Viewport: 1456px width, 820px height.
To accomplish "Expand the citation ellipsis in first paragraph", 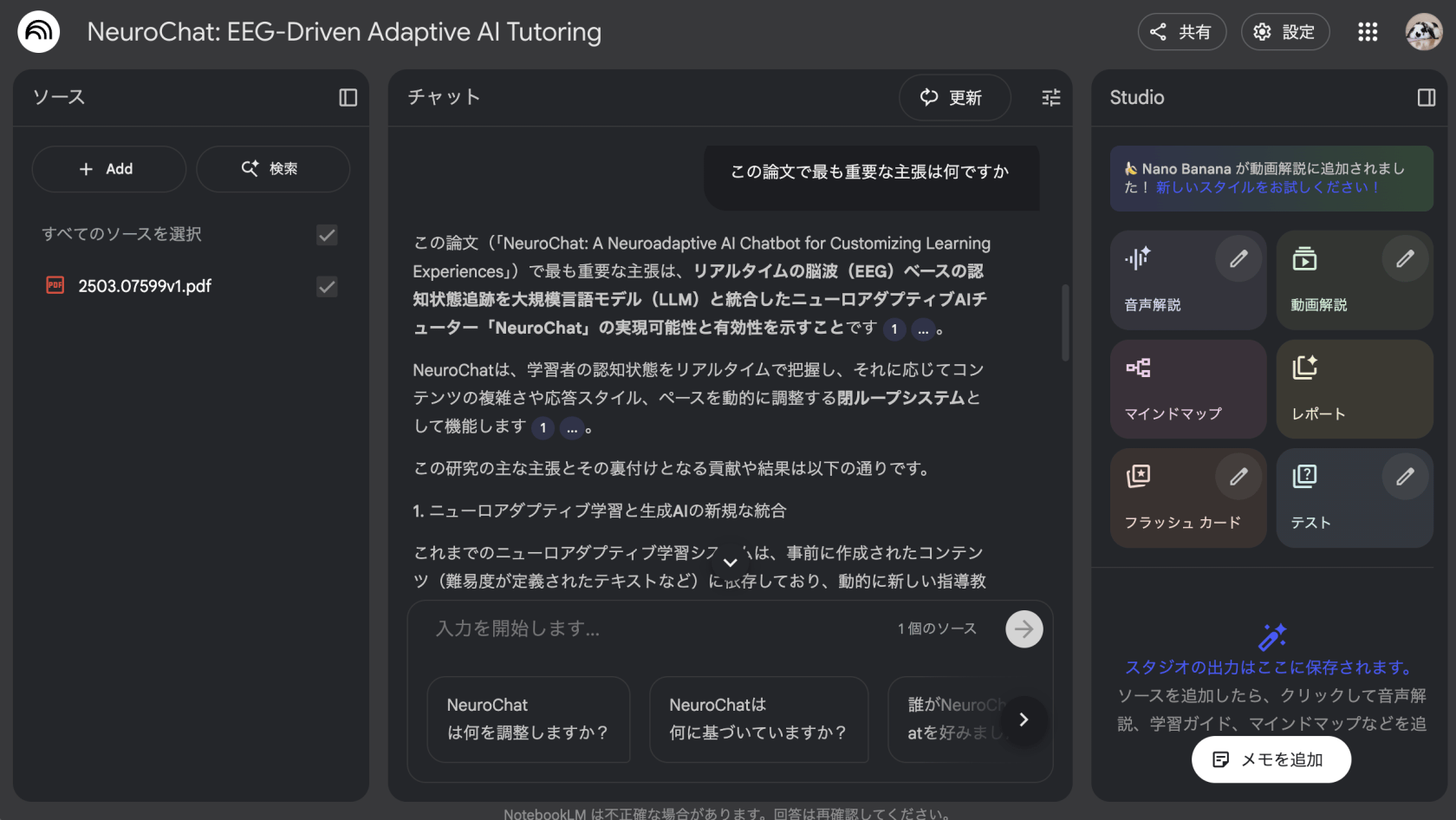I will tap(922, 330).
